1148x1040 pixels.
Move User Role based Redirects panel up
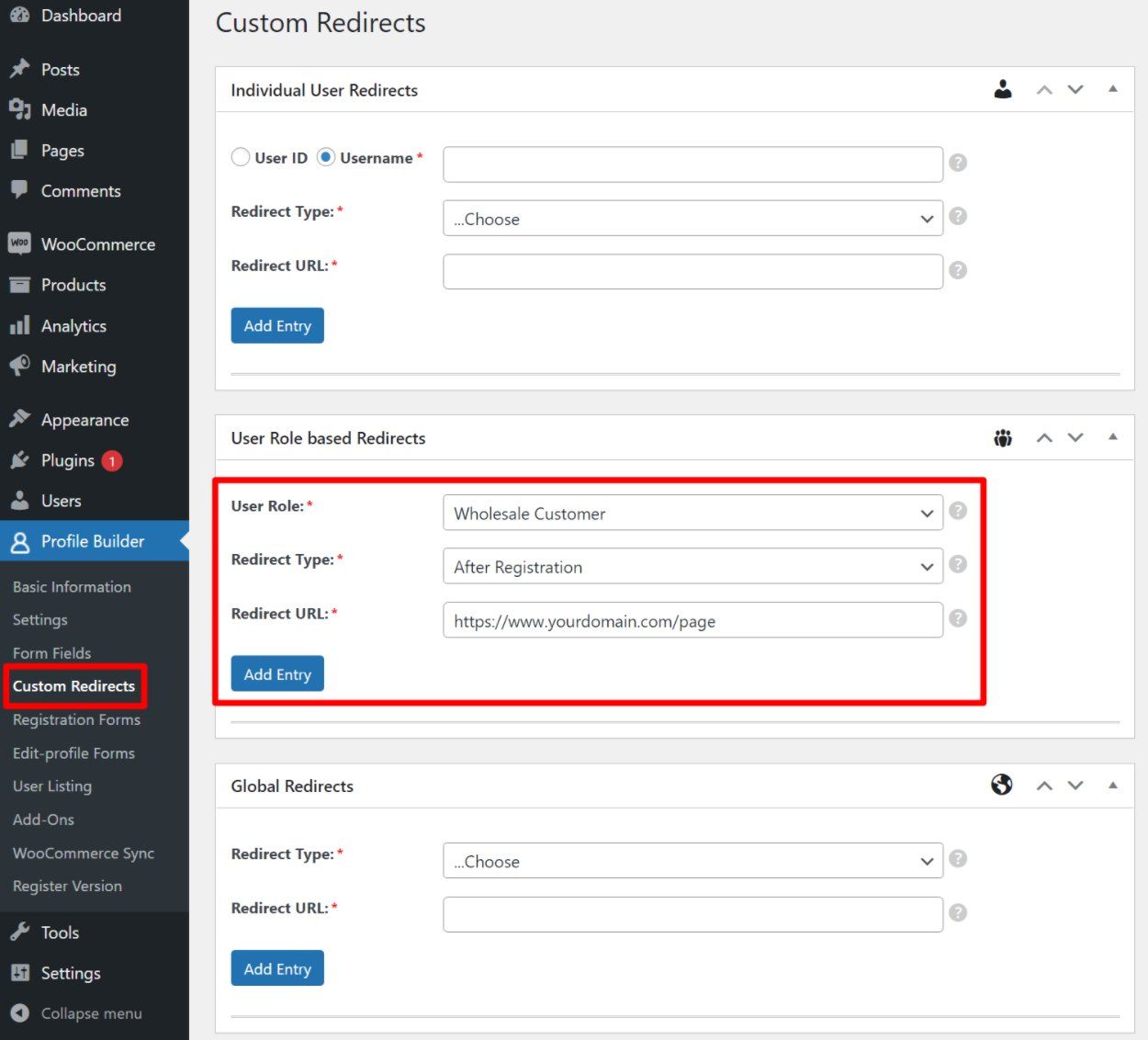[1044, 438]
